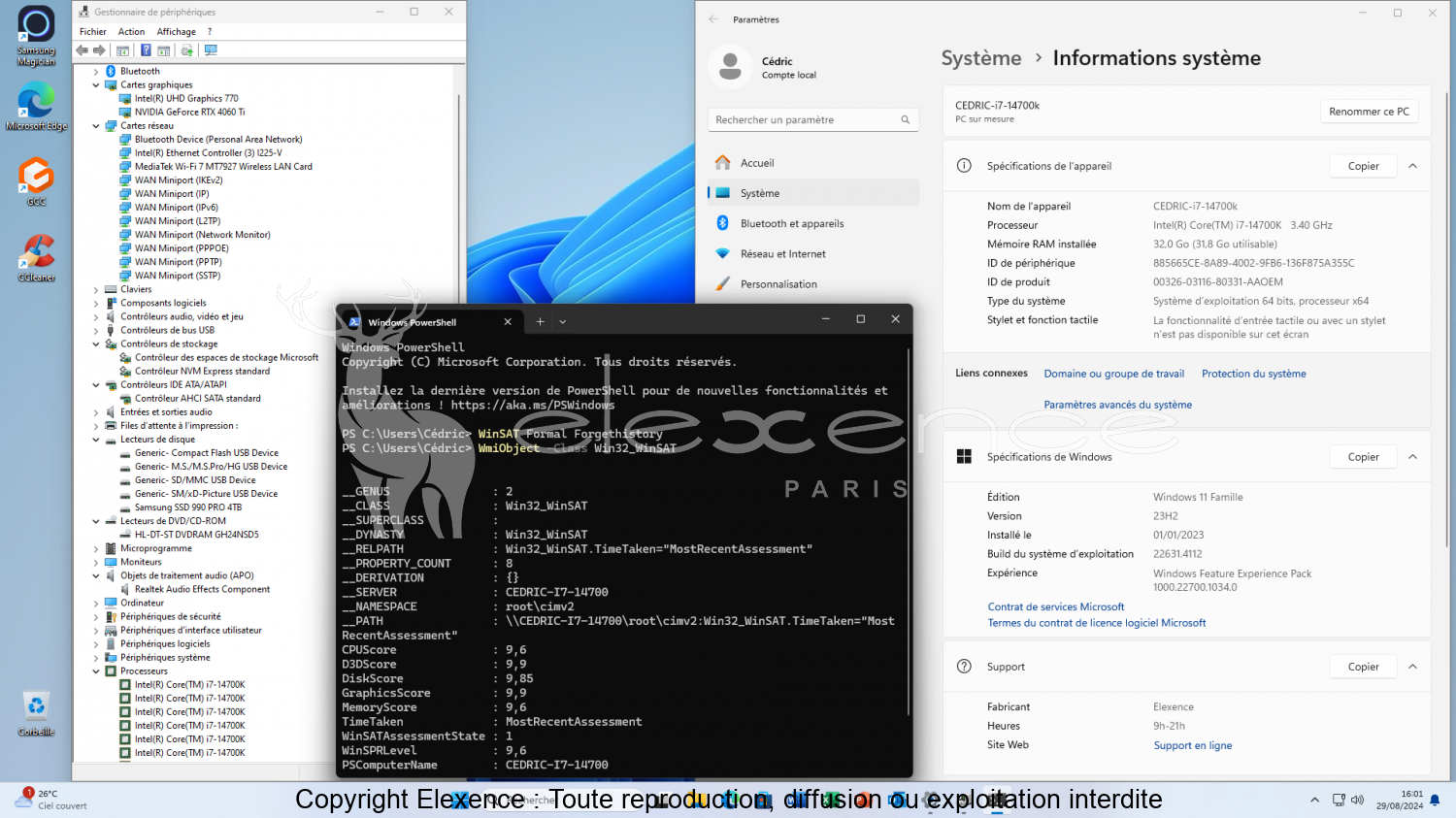Viewport: 1456px width, 818px height.
Task: Select MediaTek Wi-Fi 7 MT7927 Wireless LAN Card
Action: coord(223,167)
